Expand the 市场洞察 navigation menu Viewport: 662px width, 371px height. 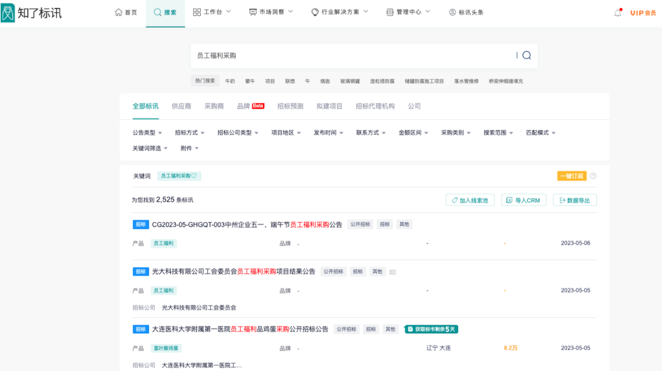271,12
